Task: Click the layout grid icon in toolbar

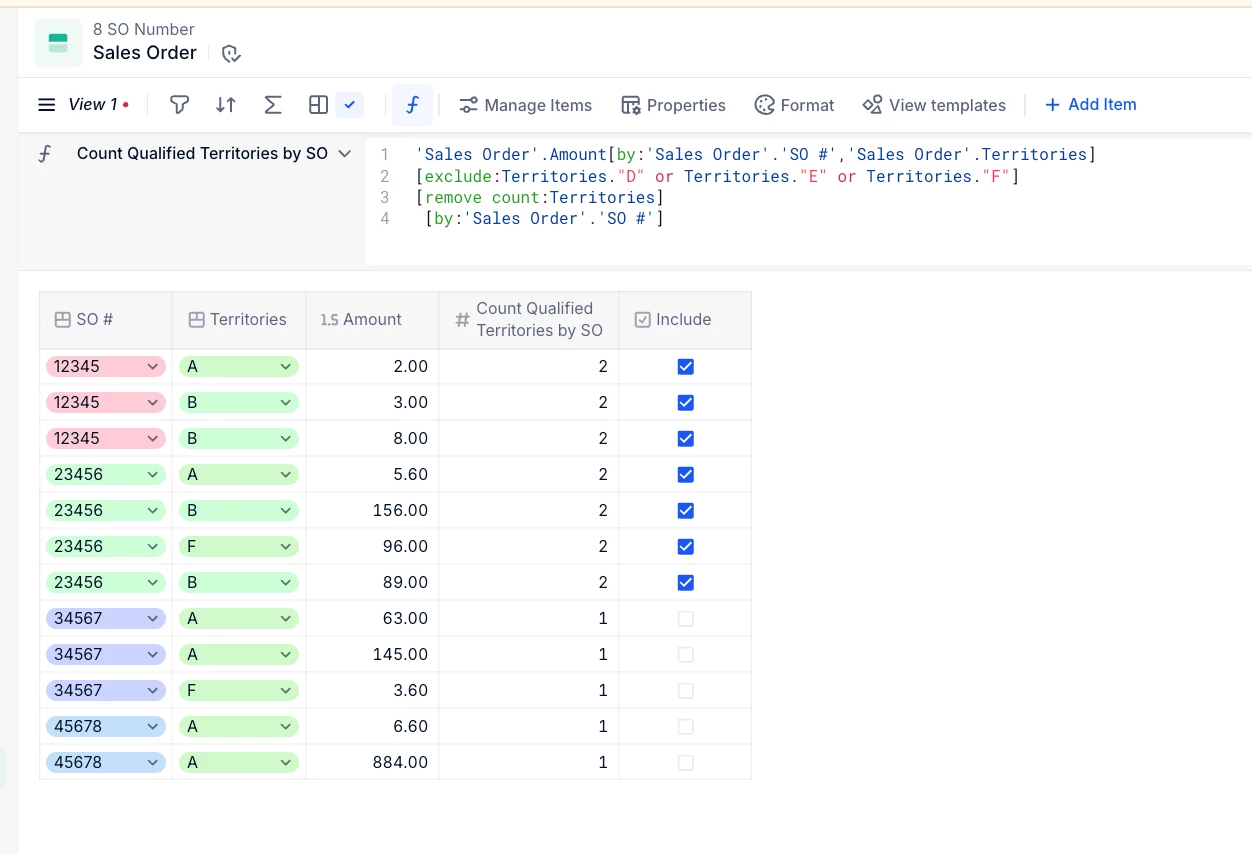Action: click(x=318, y=105)
